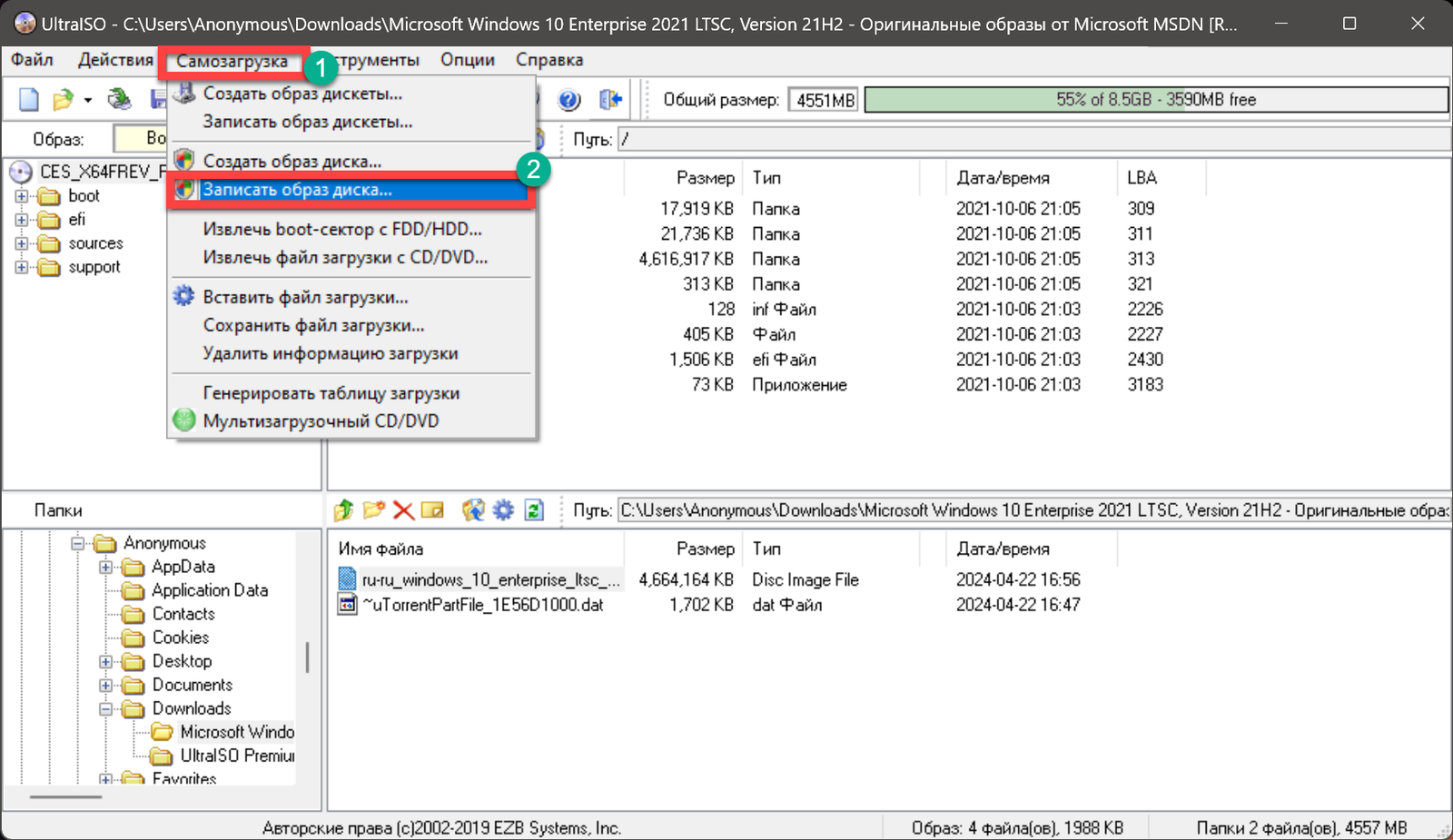1453x840 pixels.
Task: Click the blue gear settings icon in local toolbar
Action: tap(503, 510)
